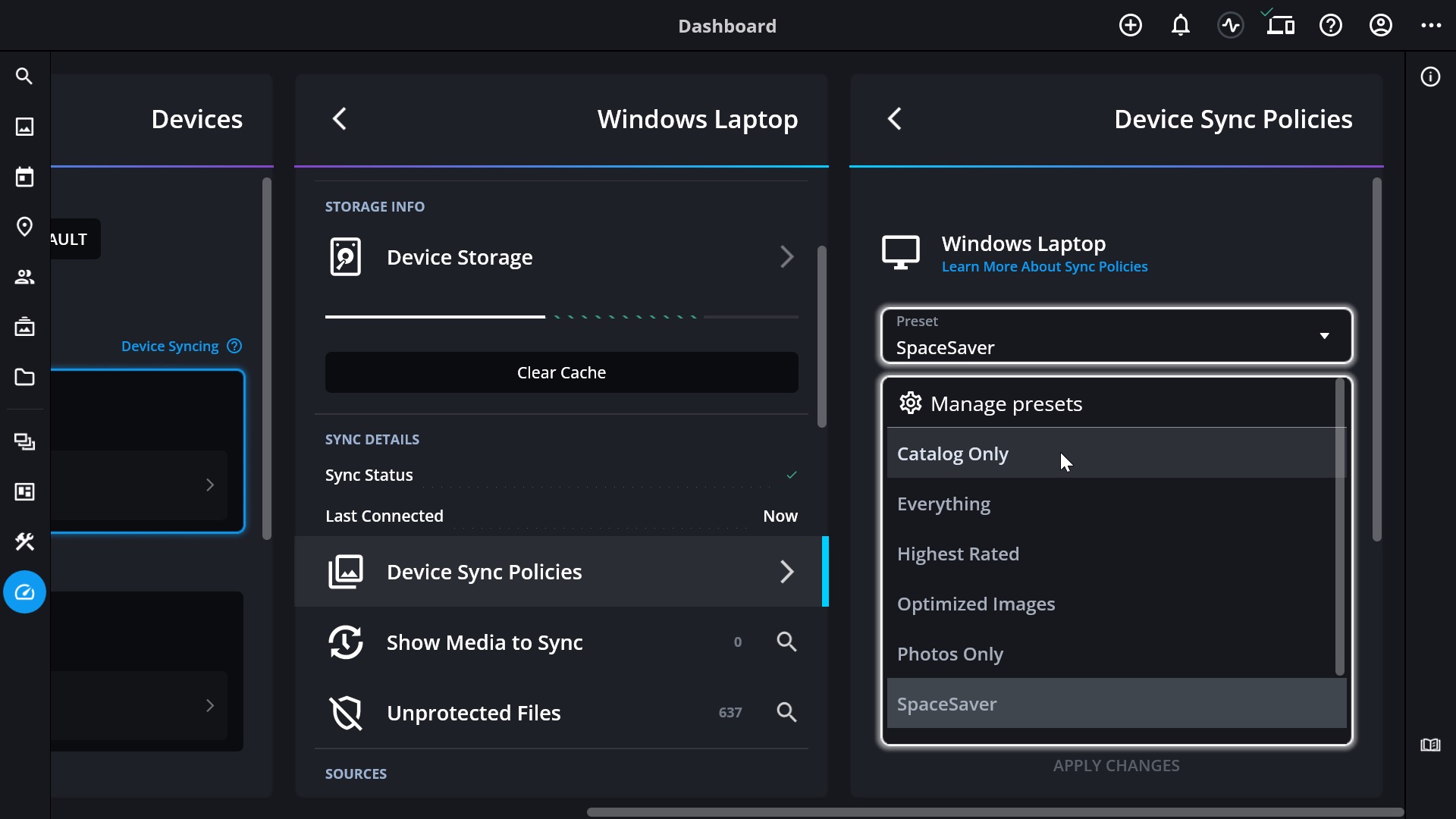Expand Device Storage chevron
Screen dimensions: 1456x819
click(x=786, y=257)
